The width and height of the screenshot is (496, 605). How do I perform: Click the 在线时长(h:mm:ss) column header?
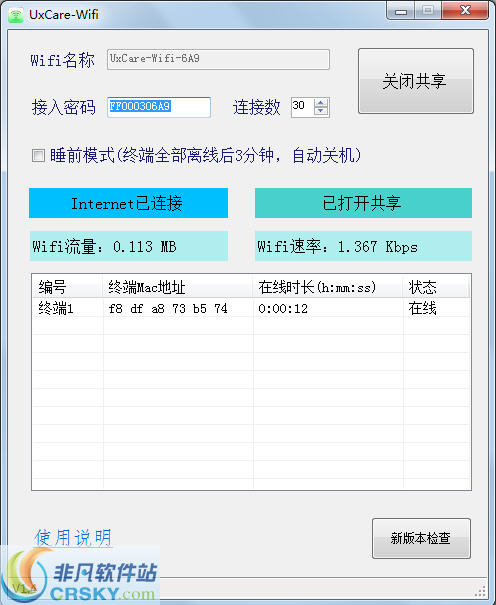pos(328,287)
